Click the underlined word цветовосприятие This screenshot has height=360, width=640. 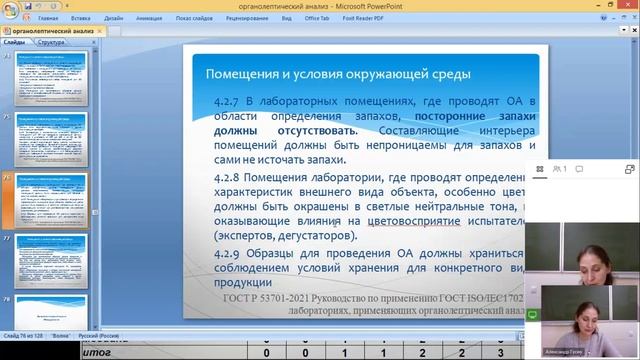[x=413, y=221]
